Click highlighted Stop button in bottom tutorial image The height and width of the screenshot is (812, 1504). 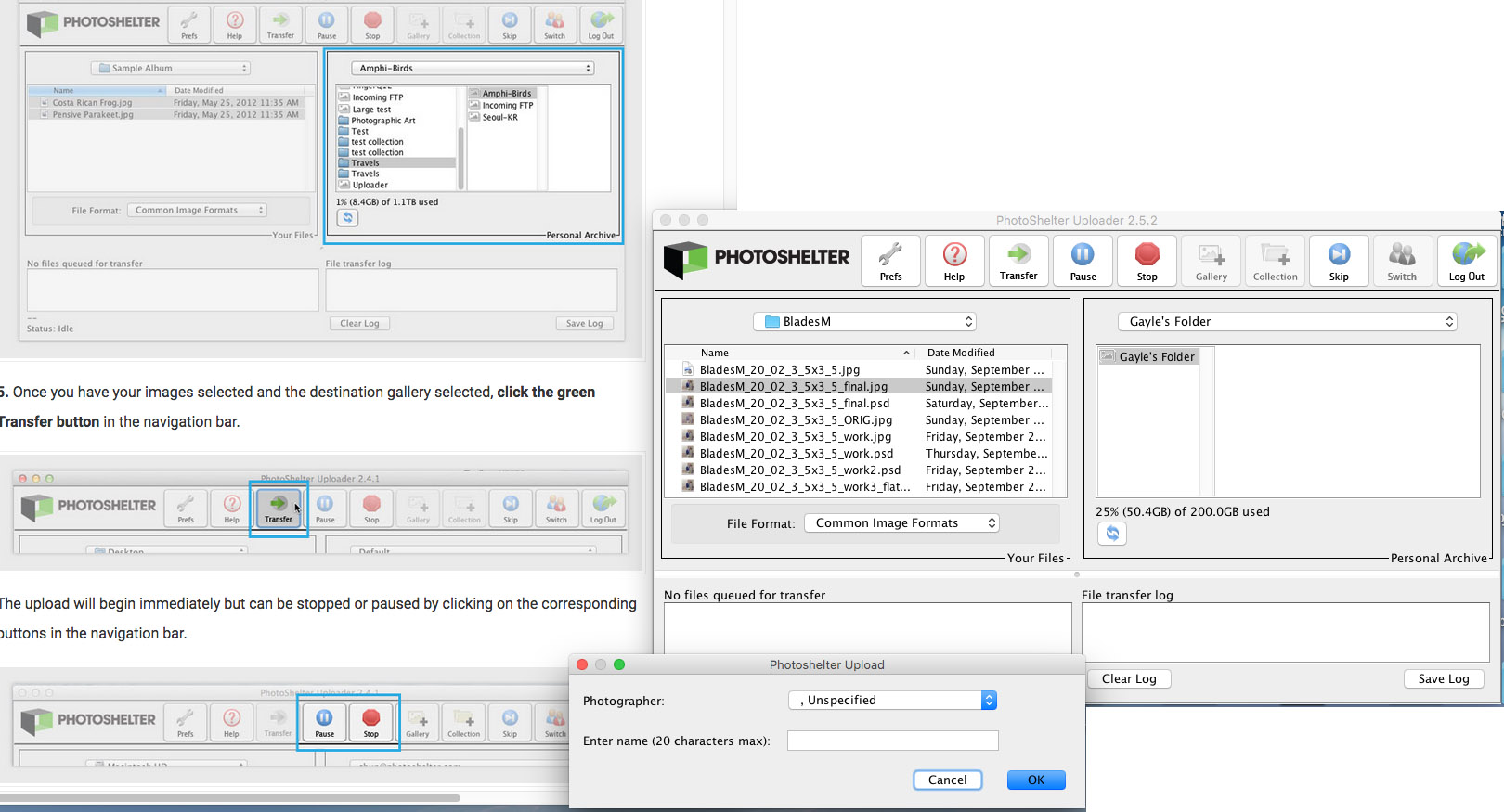[x=370, y=722]
